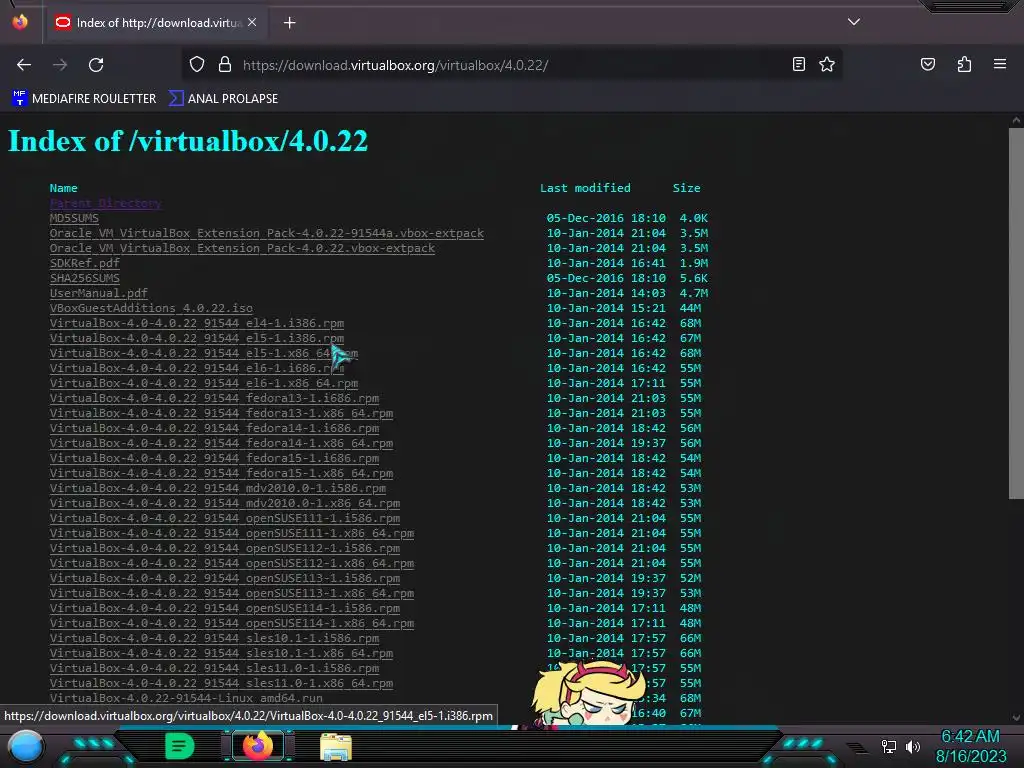Viewport: 1024px width, 768px height.
Task: Open File Explorer from the taskbar
Action: point(336,747)
